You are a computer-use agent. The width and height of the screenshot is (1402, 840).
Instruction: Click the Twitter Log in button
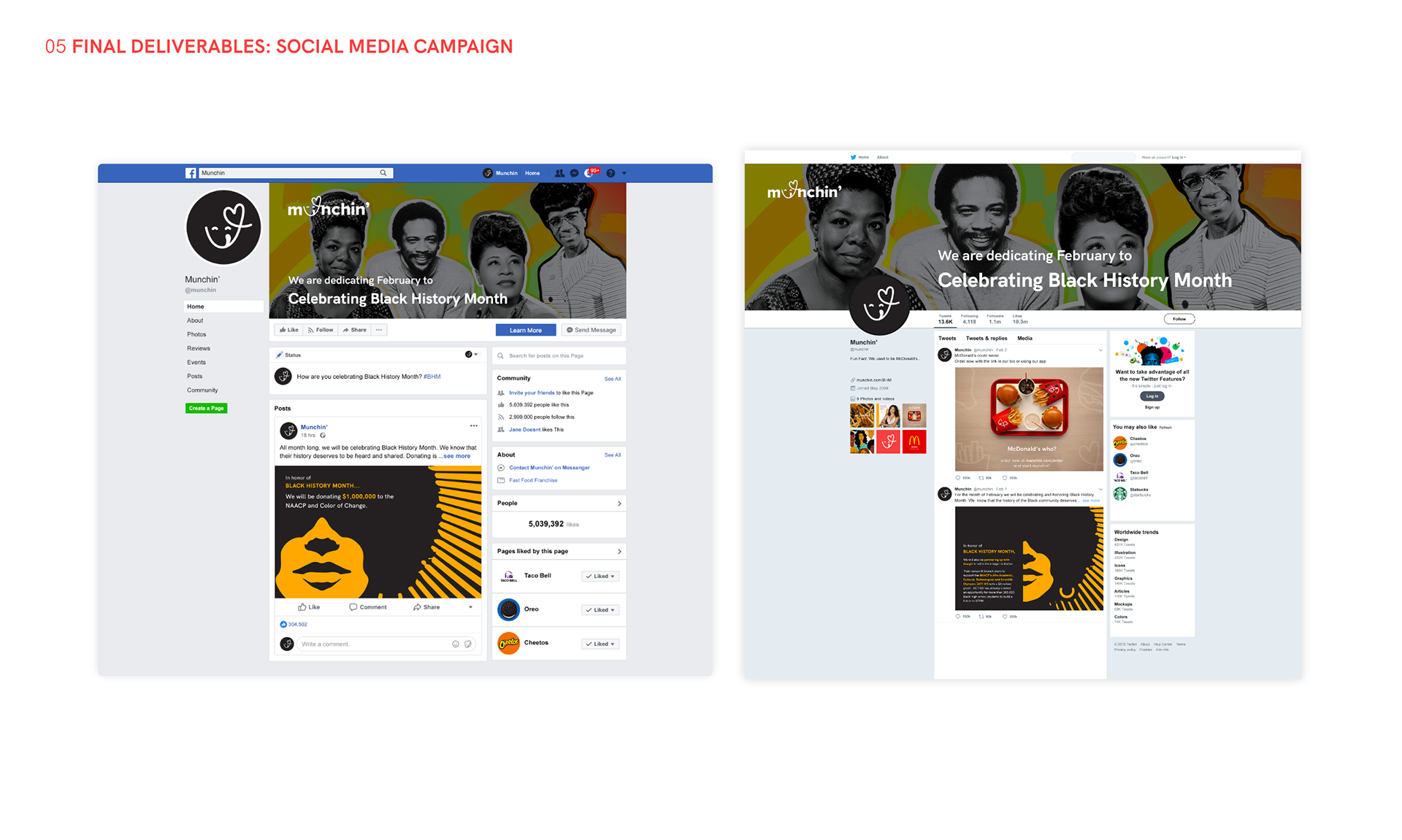click(x=1152, y=396)
